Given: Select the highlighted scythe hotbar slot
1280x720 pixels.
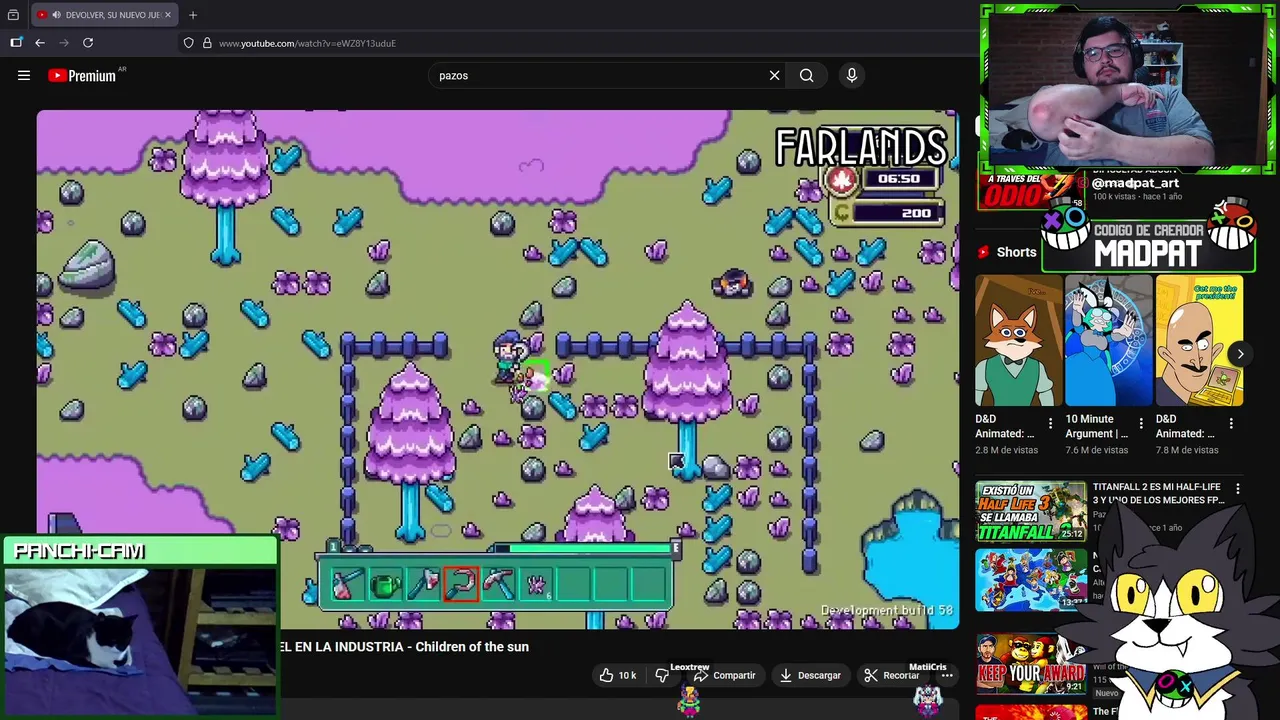Looking at the screenshot, I should tap(461, 584).
